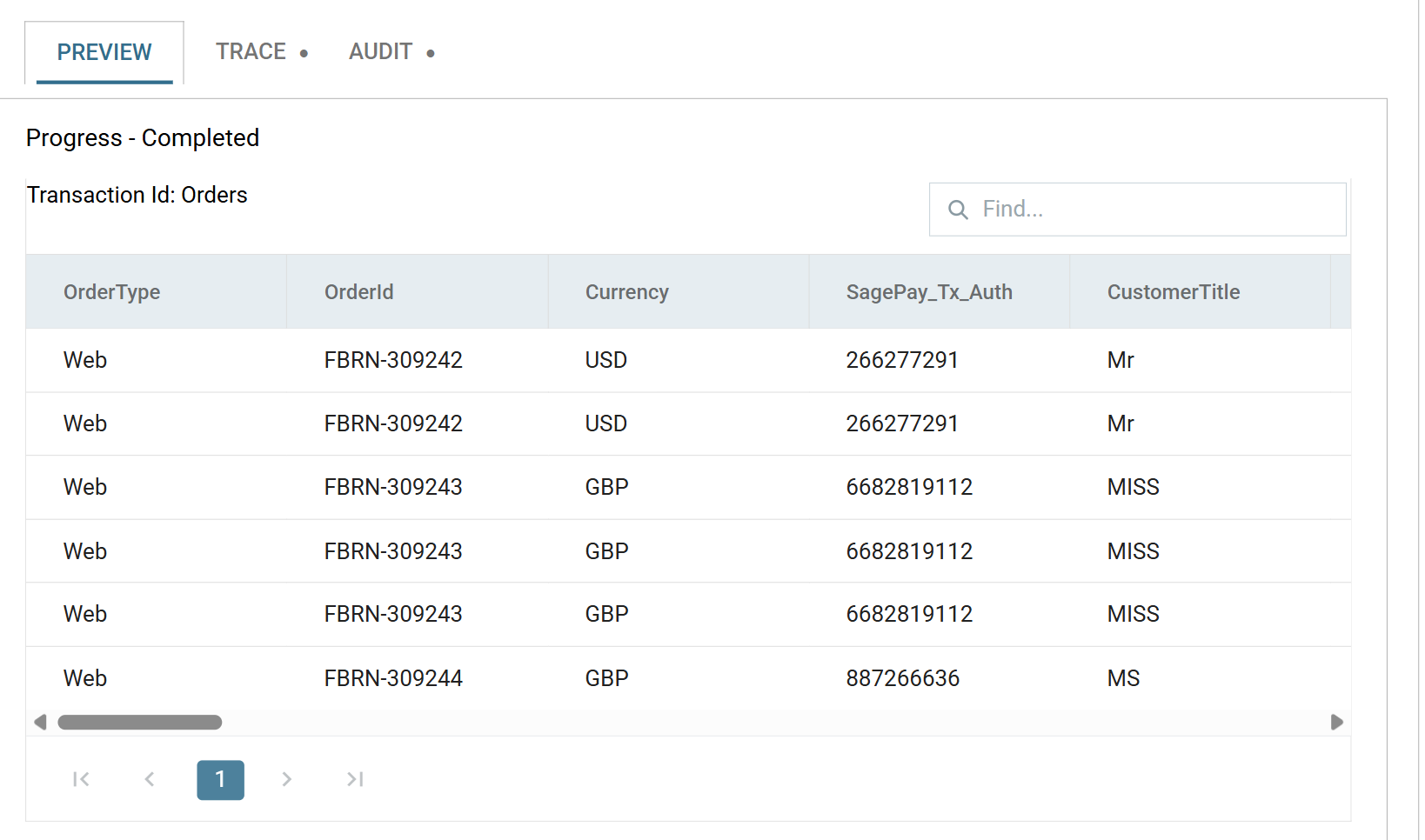Screen dimensions: 1425x840
Task: Sort by CustomerTitle column header
Action: (x=1201, y=292)
